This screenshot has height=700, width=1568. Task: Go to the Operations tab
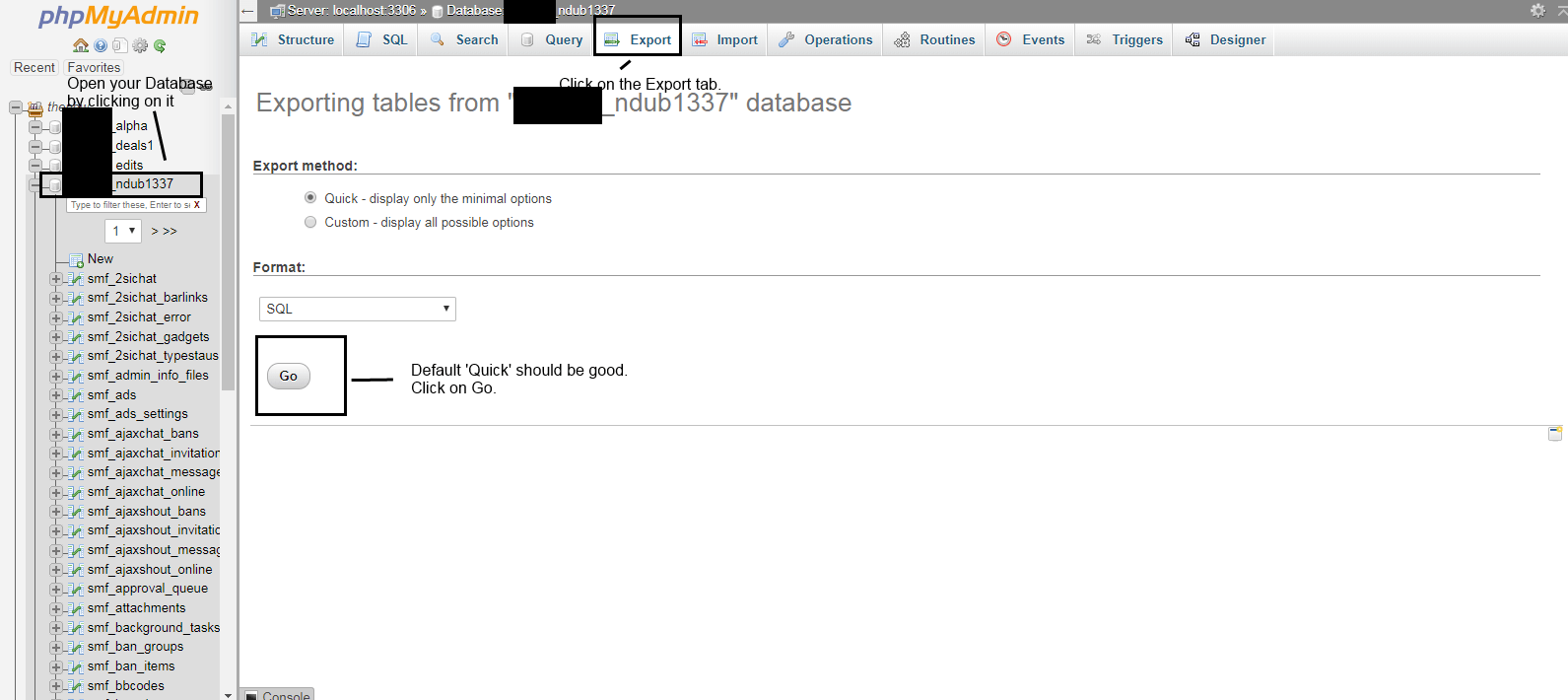point(825,39)
